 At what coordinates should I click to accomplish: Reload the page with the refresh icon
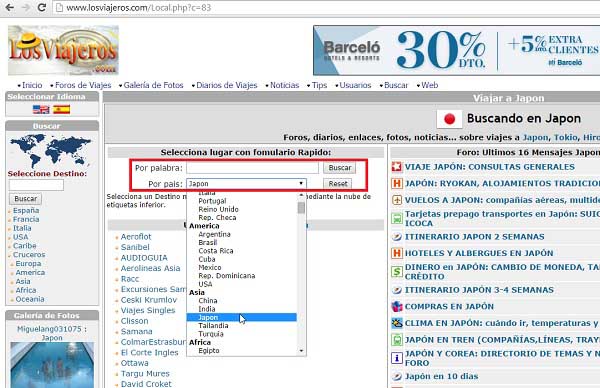pyautogui.click(x=42, y=7)
